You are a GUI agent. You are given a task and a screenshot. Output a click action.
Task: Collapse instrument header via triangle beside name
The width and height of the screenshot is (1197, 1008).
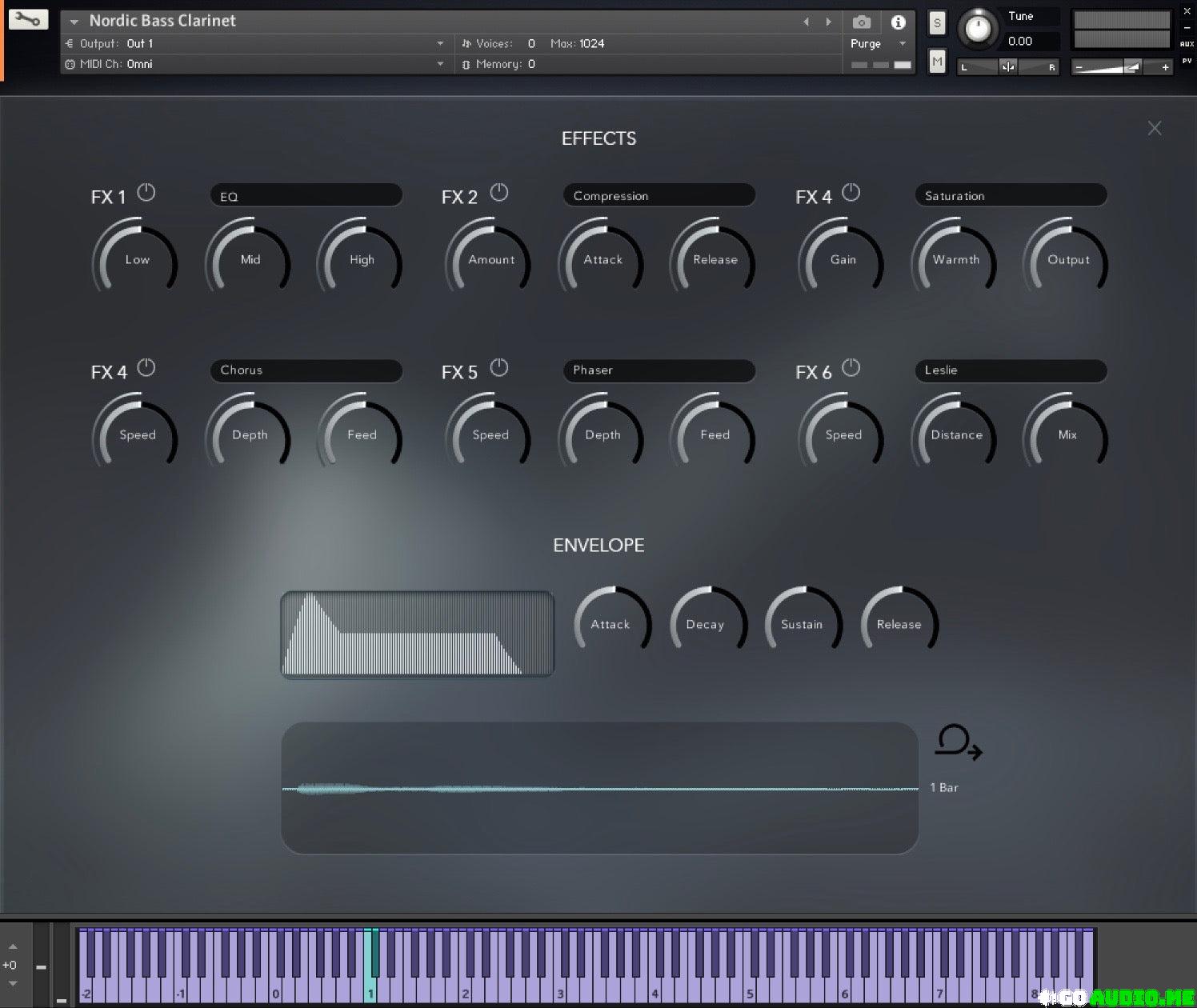click(x=74, y=22)
